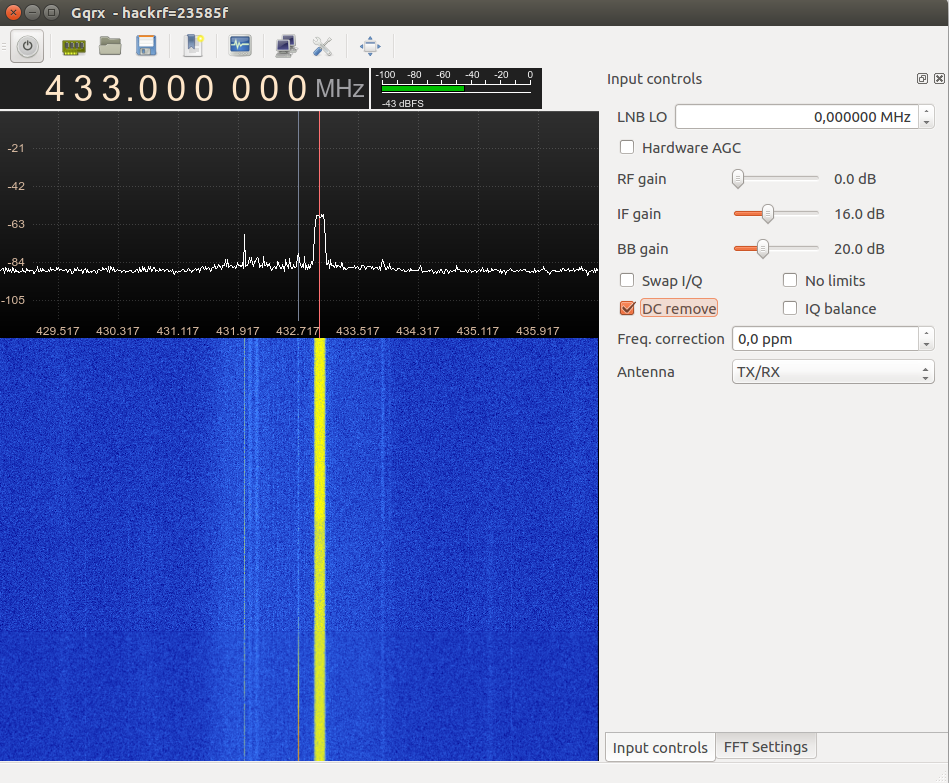Float the Input controls panel
The image size is (949, 783).
click(x=921, y=78)
